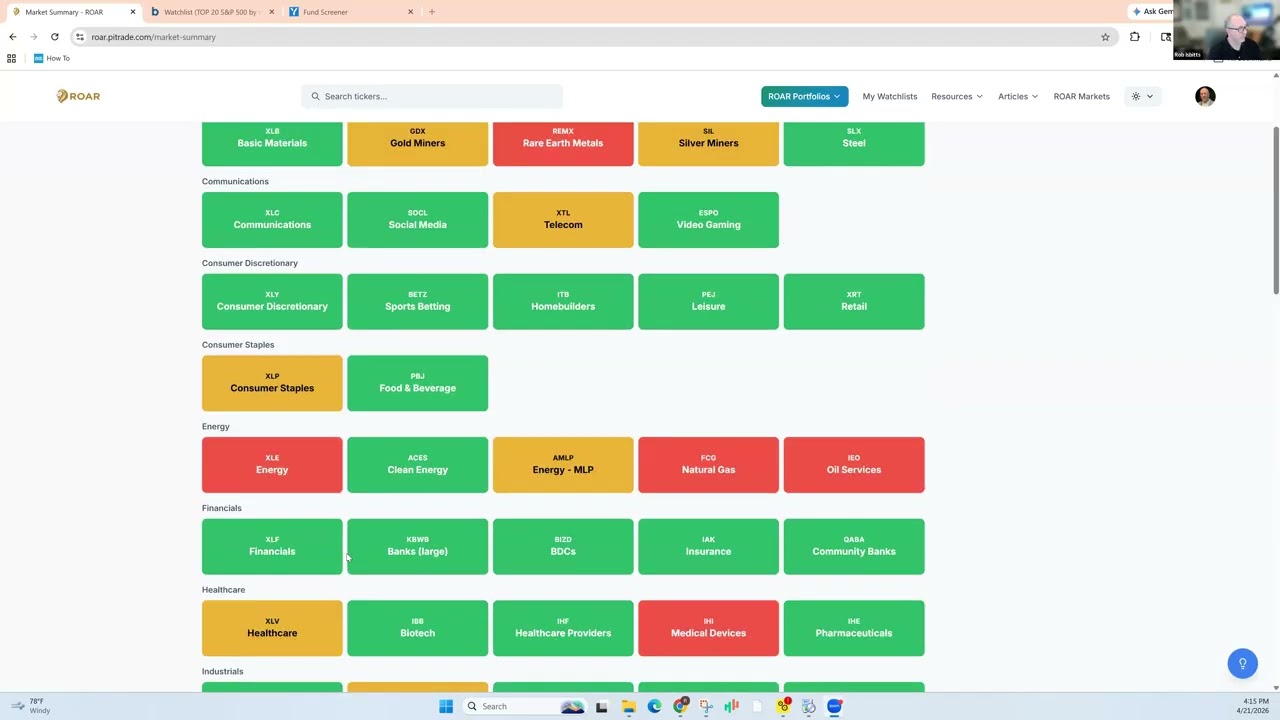Open File Explorer from the taskbar
Viewport: 1280px width, 720px height.
[628, 706]
